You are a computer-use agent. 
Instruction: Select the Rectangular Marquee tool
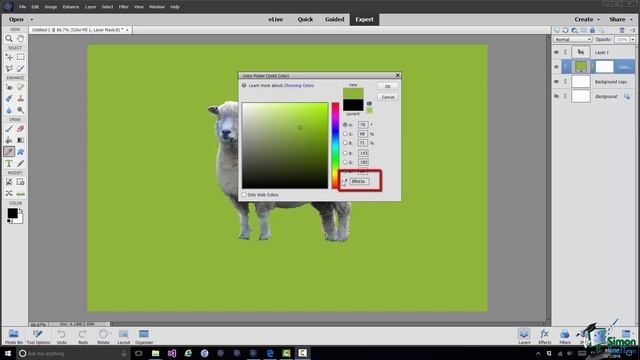pos(20,57)
